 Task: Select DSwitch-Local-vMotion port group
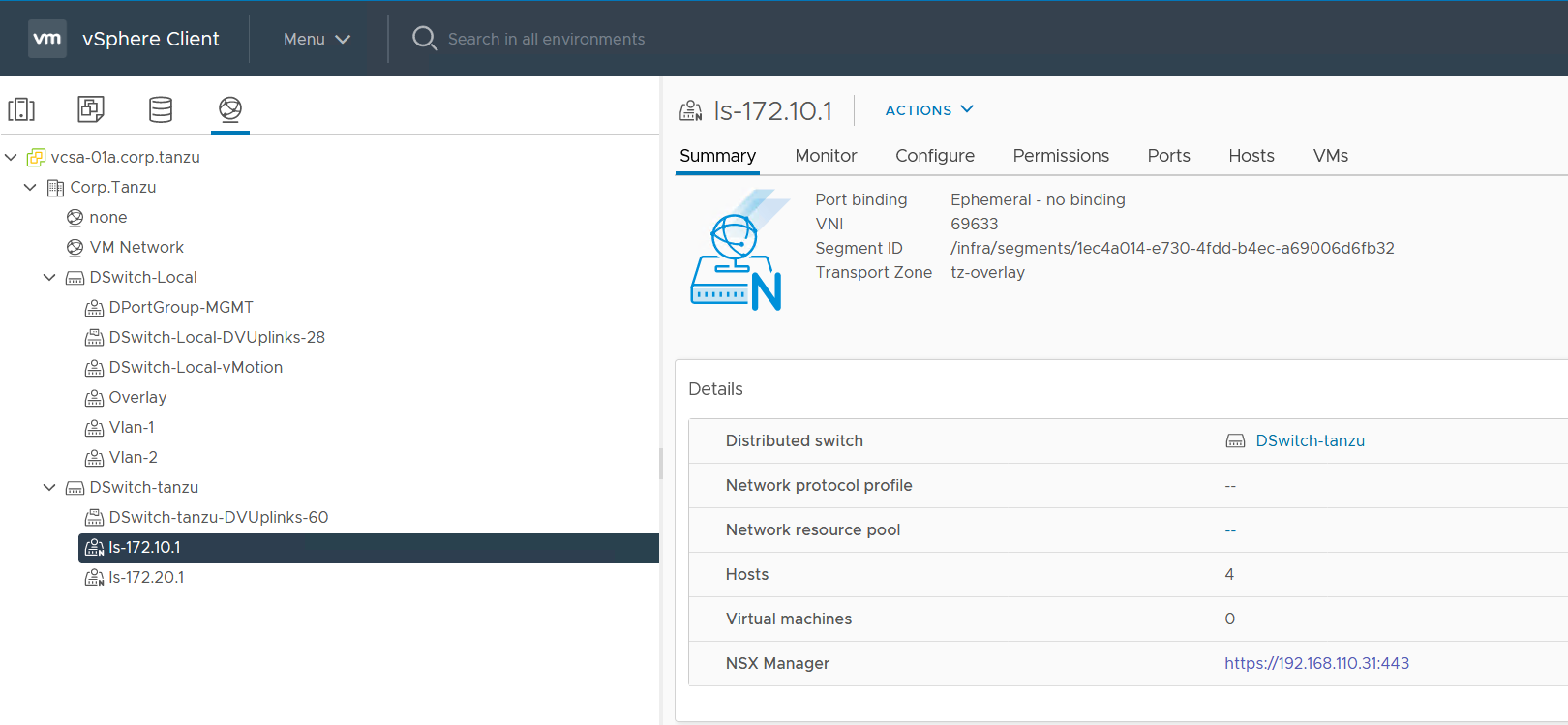coord(196,367)
